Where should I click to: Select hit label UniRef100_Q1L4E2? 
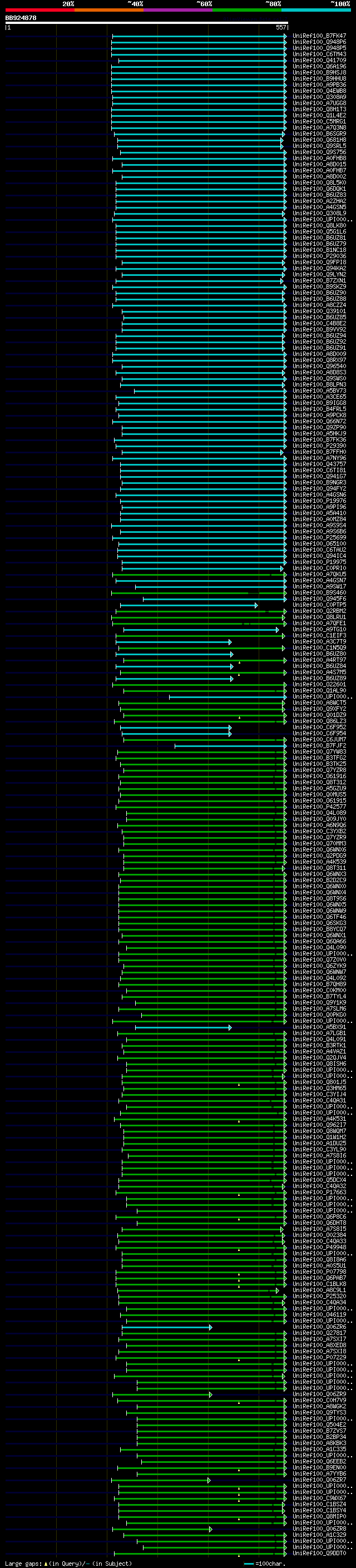coord(319,116)
